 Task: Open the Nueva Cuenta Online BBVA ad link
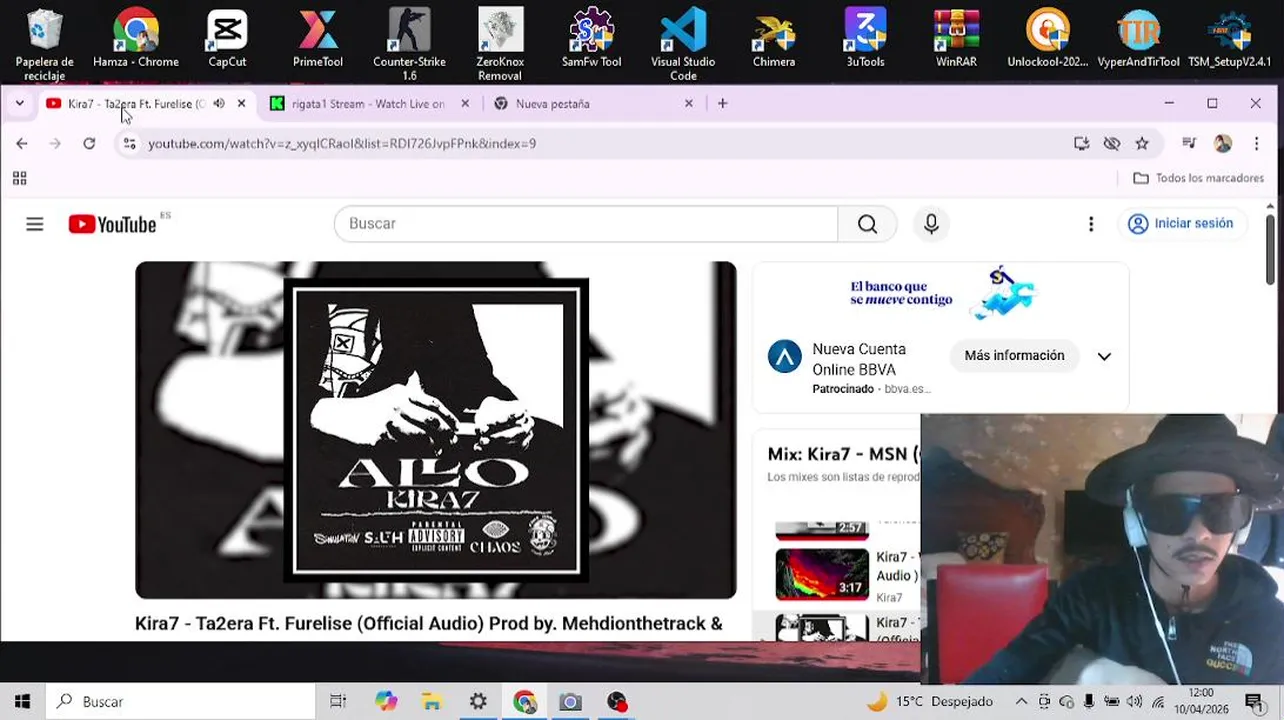point(859,359)
